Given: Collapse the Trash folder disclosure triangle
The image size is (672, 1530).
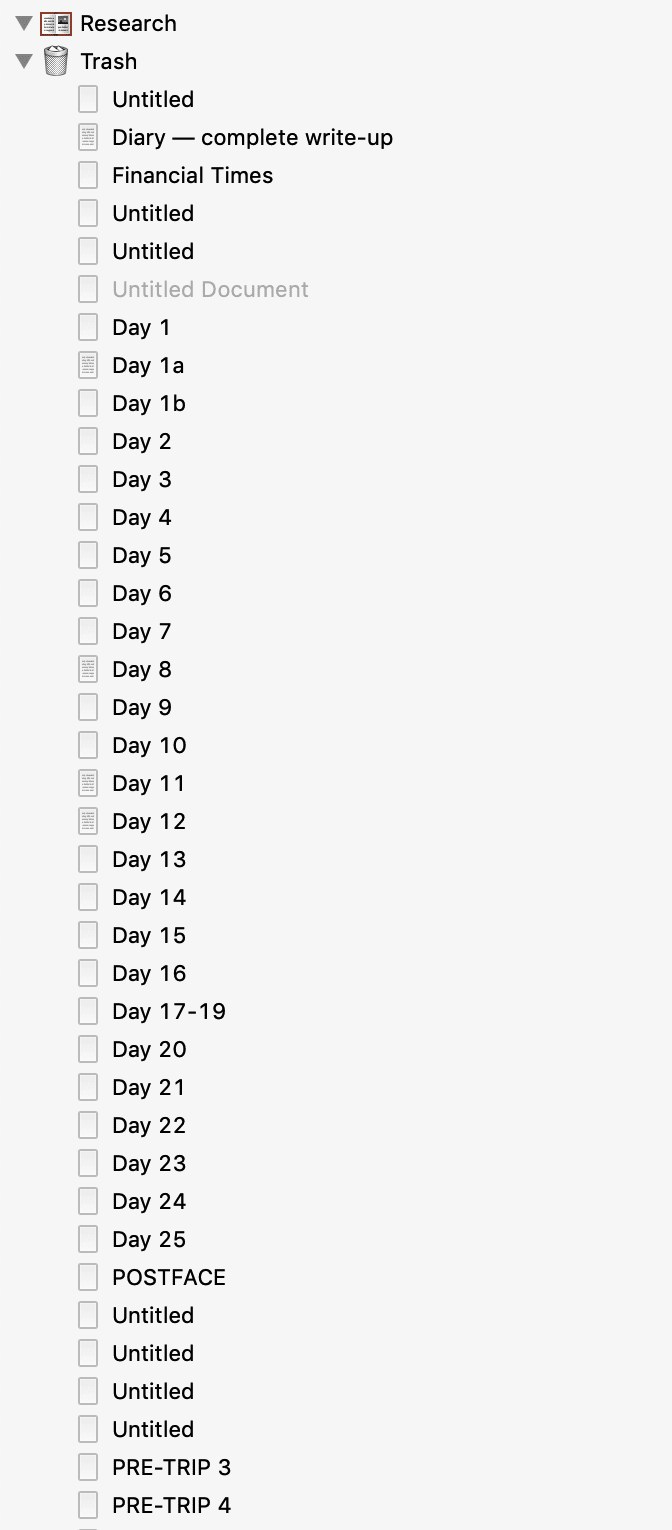Looking at the screenshot, I should (24, 61).
